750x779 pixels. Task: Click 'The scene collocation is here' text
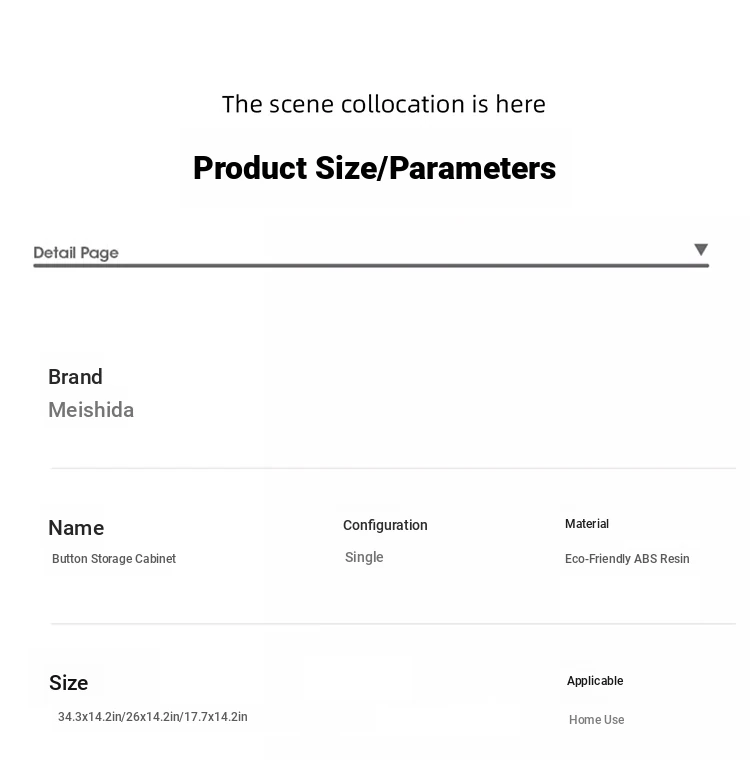[383, 104]
